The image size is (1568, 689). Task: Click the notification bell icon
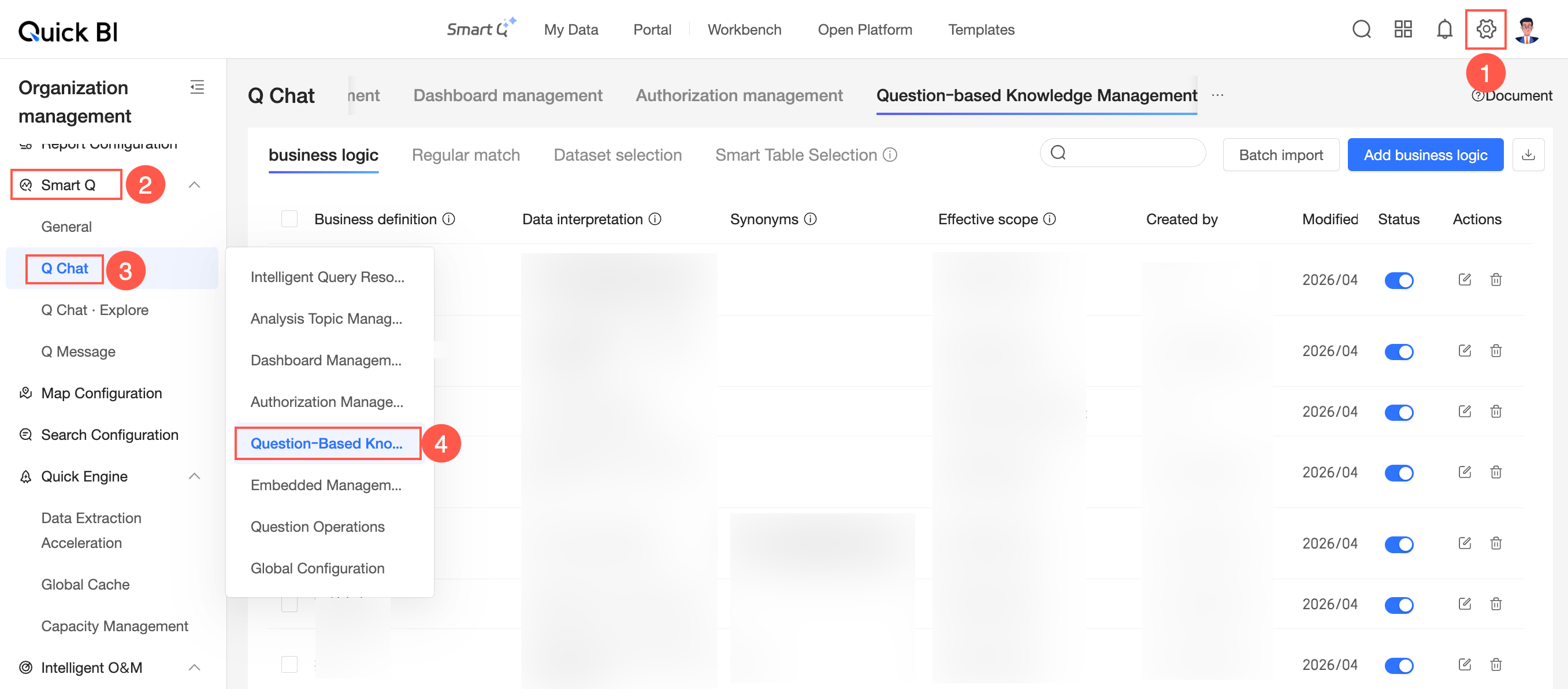click(1444, 29)
